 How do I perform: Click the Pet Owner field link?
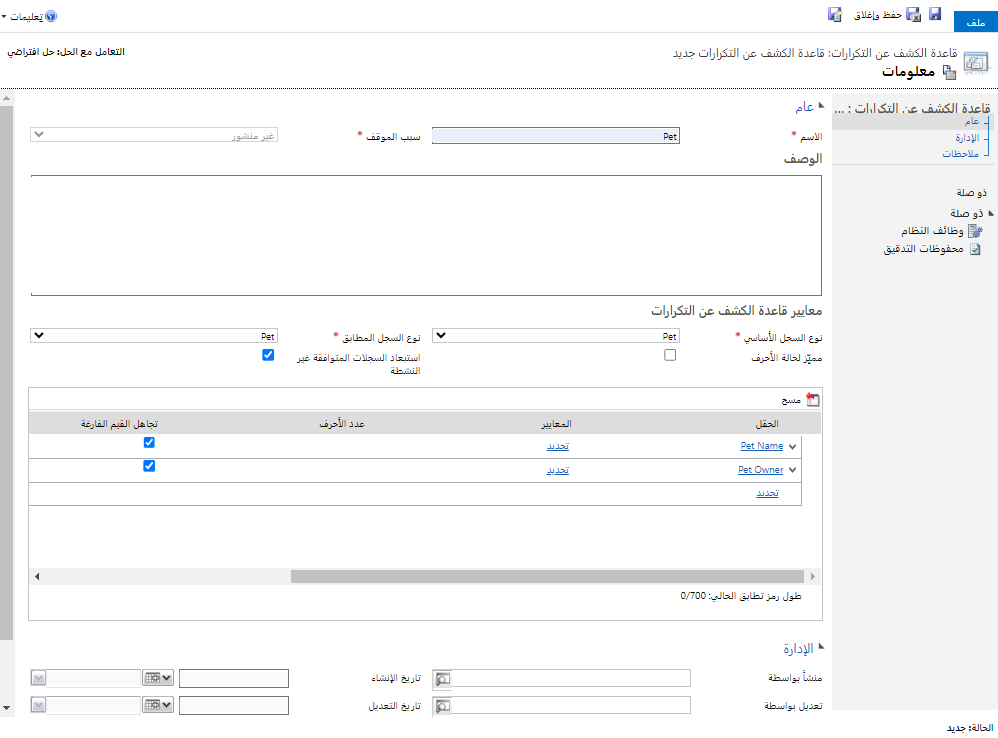(x=761, y=470)
